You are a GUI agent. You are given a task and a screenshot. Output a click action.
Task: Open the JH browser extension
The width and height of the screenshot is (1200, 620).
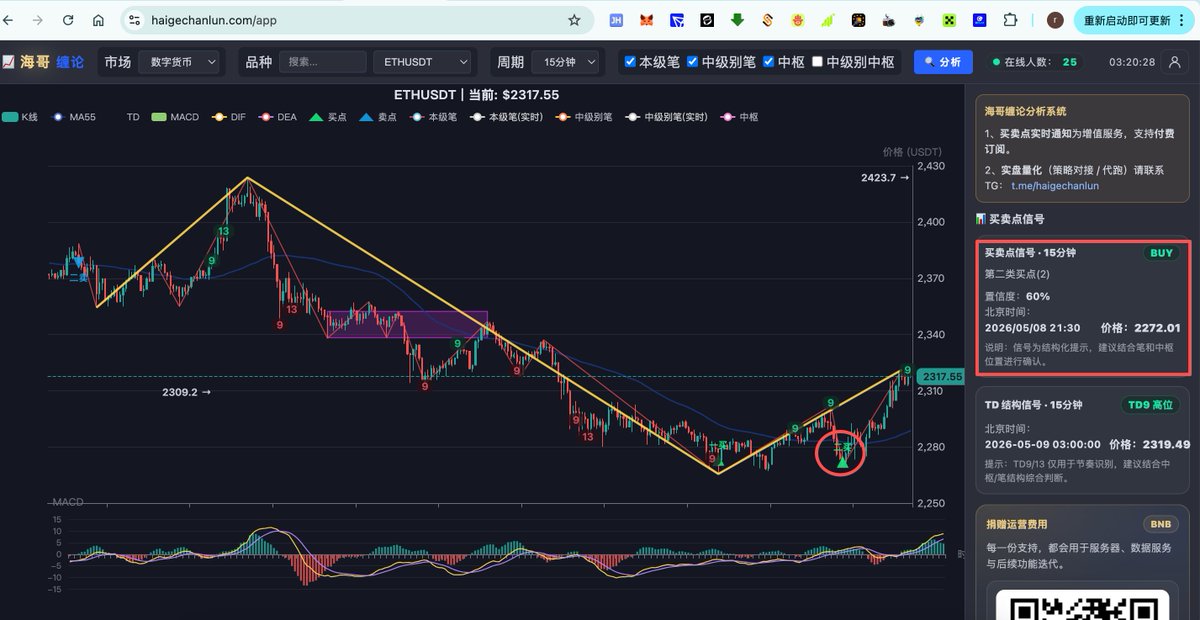tap(616, 20)
